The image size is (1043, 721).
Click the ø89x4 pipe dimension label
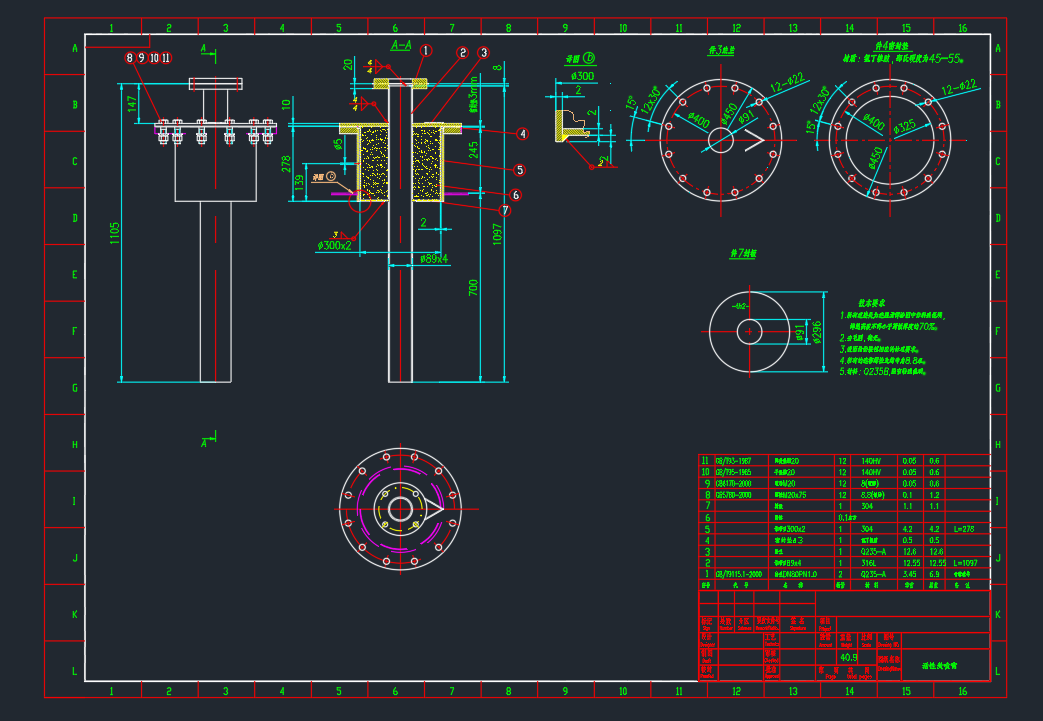[434, 258]
